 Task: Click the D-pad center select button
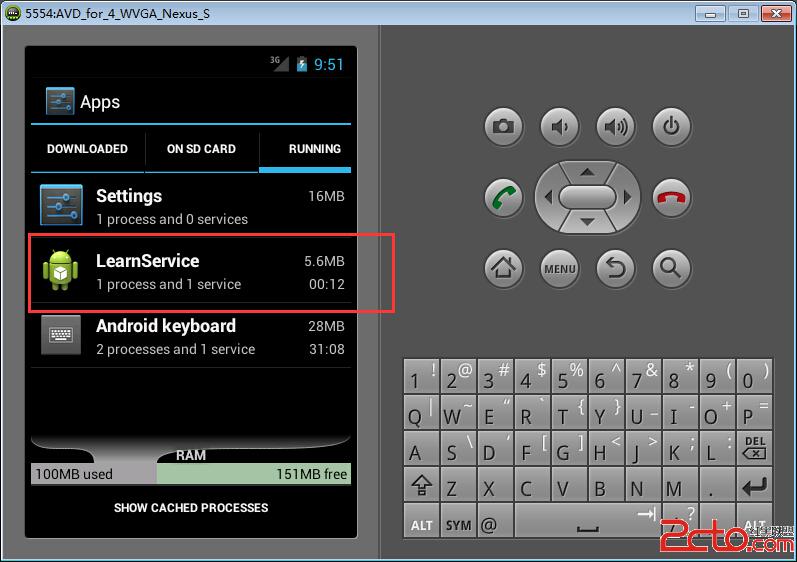[588, 197]
